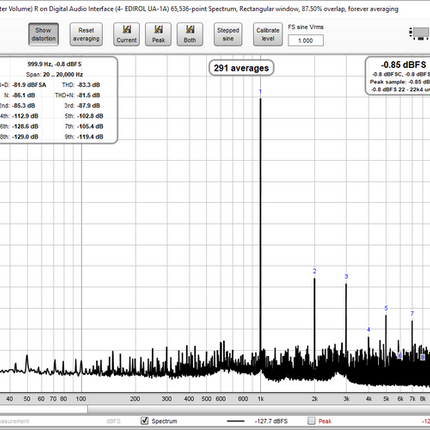
Task: Click harmonic marker 2 on the graph
Action: click(314, 271)
